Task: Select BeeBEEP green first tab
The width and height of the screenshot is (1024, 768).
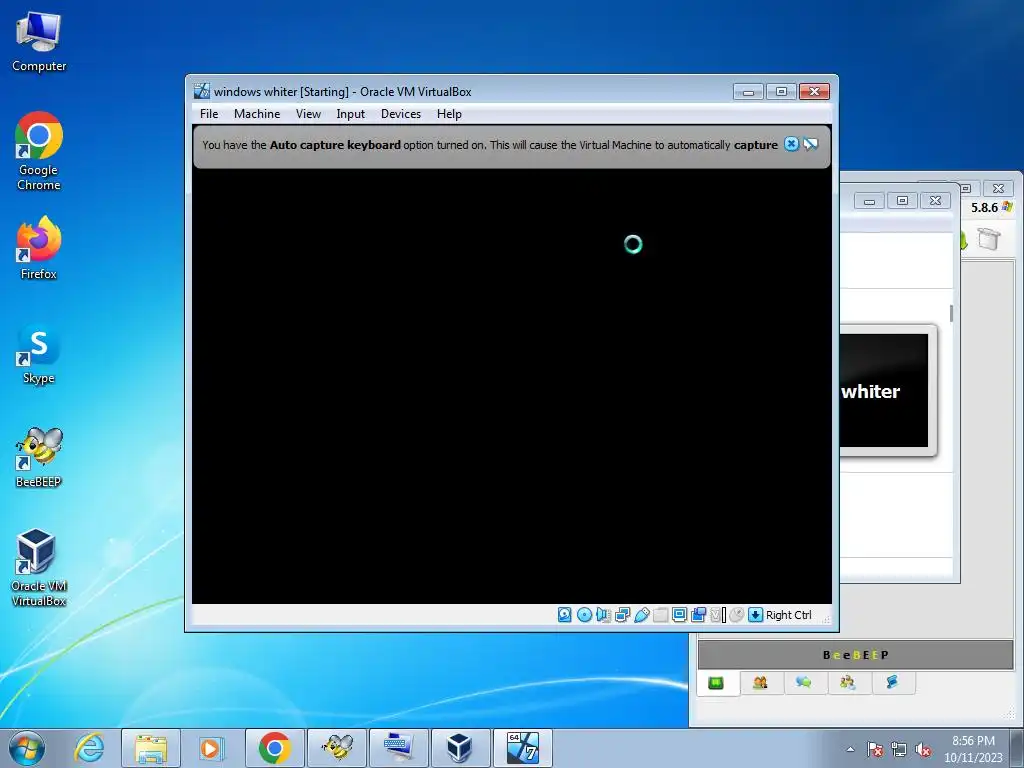Action: pos(716,683)
